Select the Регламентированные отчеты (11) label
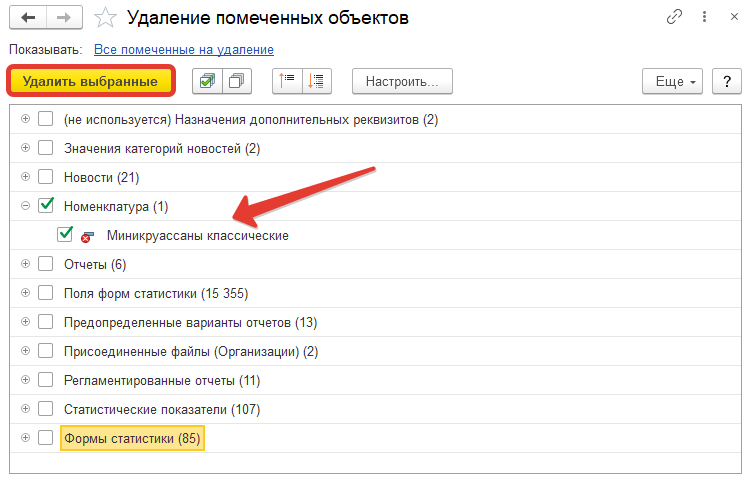The image size is (753, 482). click(162, 381)
